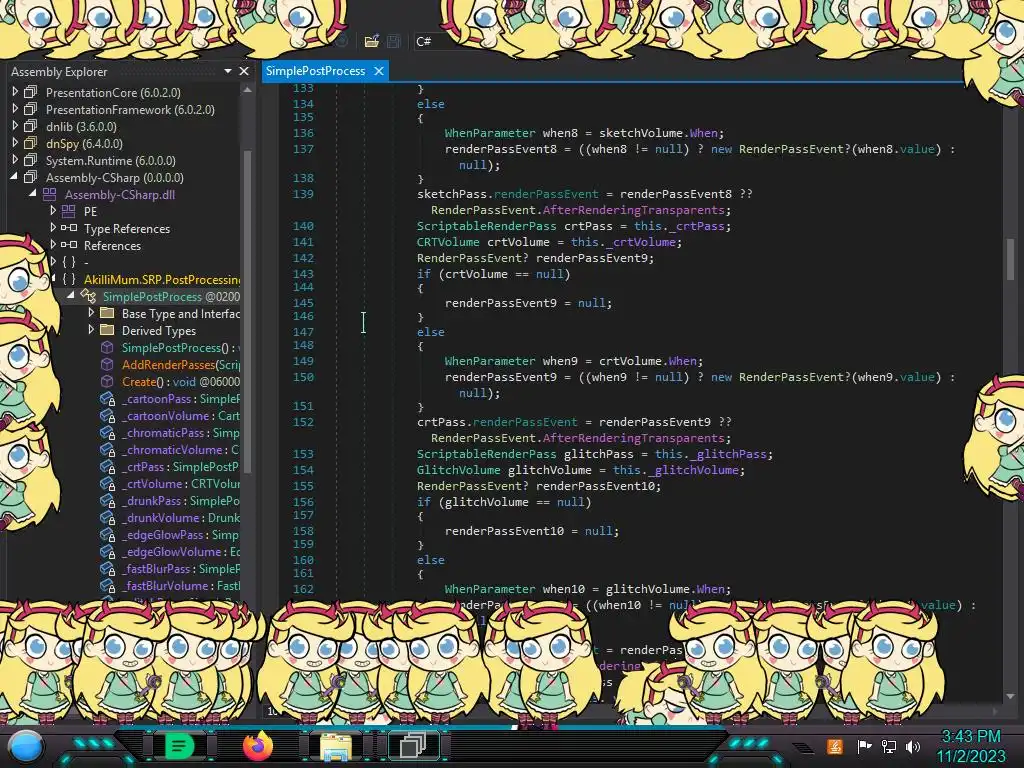Click the SimplePostProcess class icon

tap(88, 296)
